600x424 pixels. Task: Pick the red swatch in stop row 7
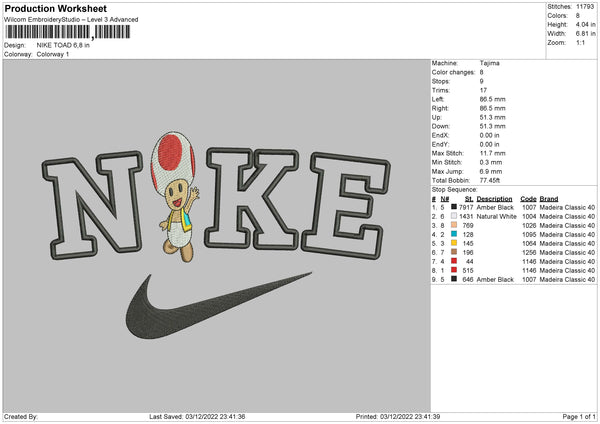pyautogui.click(x=454, y=261)
